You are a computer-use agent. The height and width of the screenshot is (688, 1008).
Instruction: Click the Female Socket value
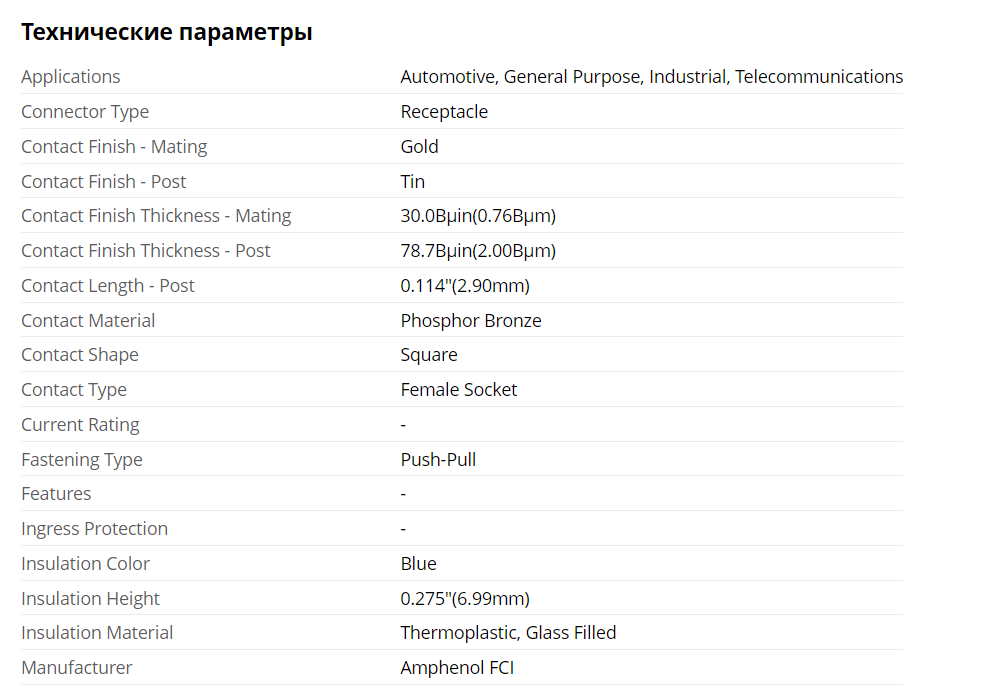pos(459,390)
